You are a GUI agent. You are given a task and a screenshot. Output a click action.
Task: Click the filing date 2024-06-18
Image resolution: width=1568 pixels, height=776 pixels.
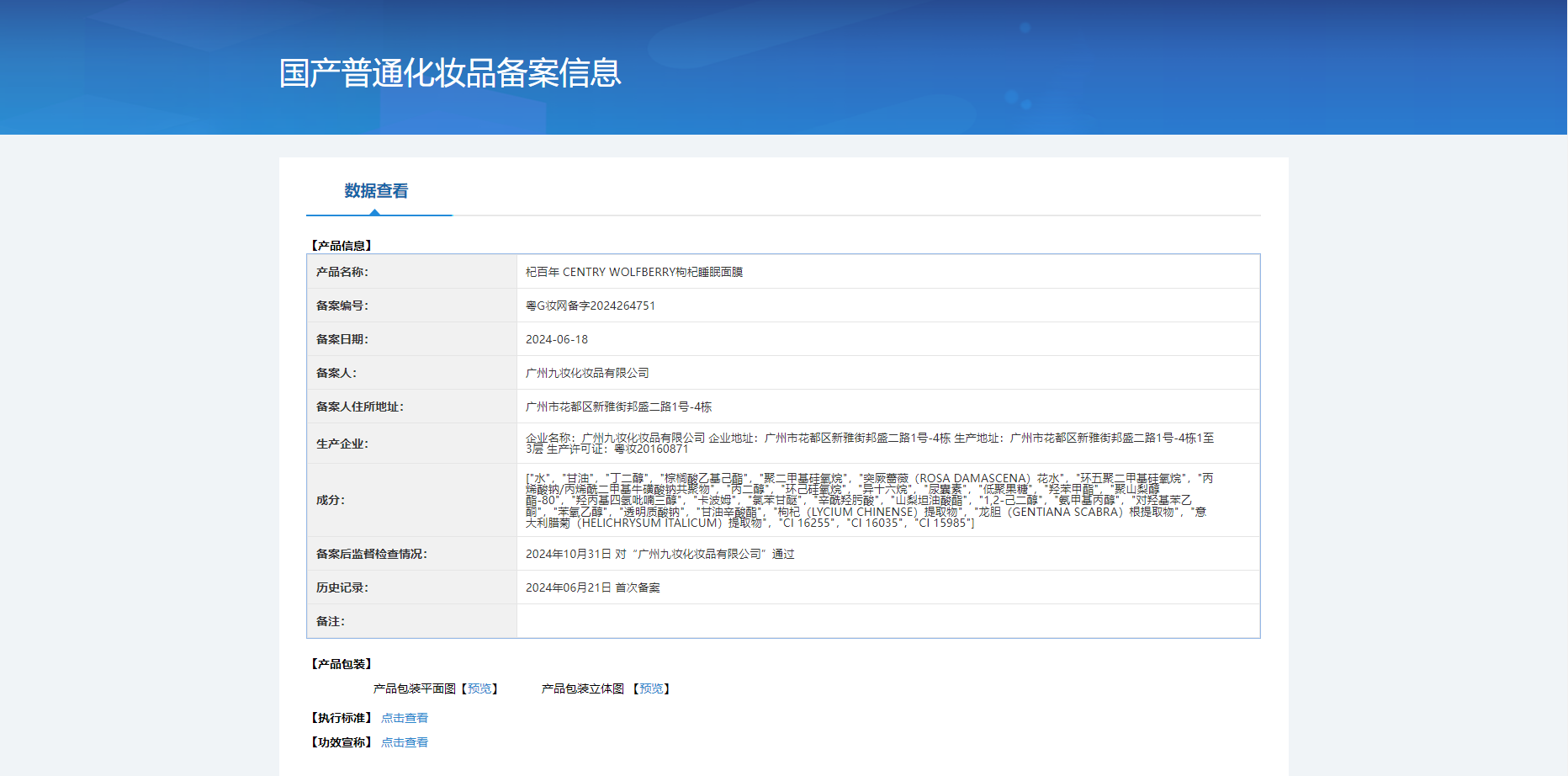556,339
